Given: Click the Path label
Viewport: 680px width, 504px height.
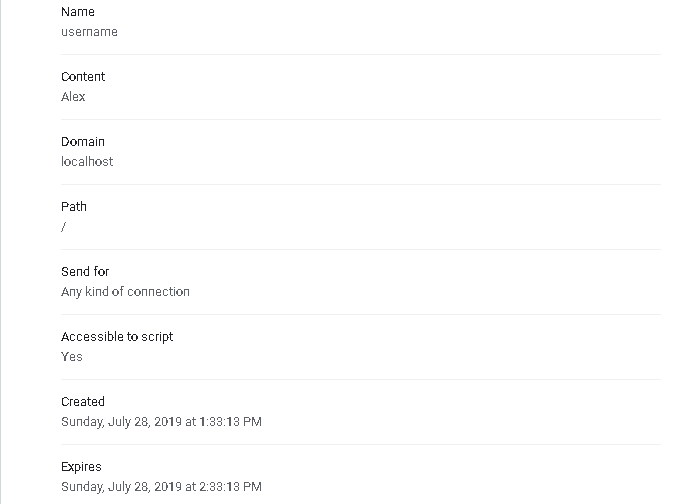Looking at the screenshot, I should (74, 207).
